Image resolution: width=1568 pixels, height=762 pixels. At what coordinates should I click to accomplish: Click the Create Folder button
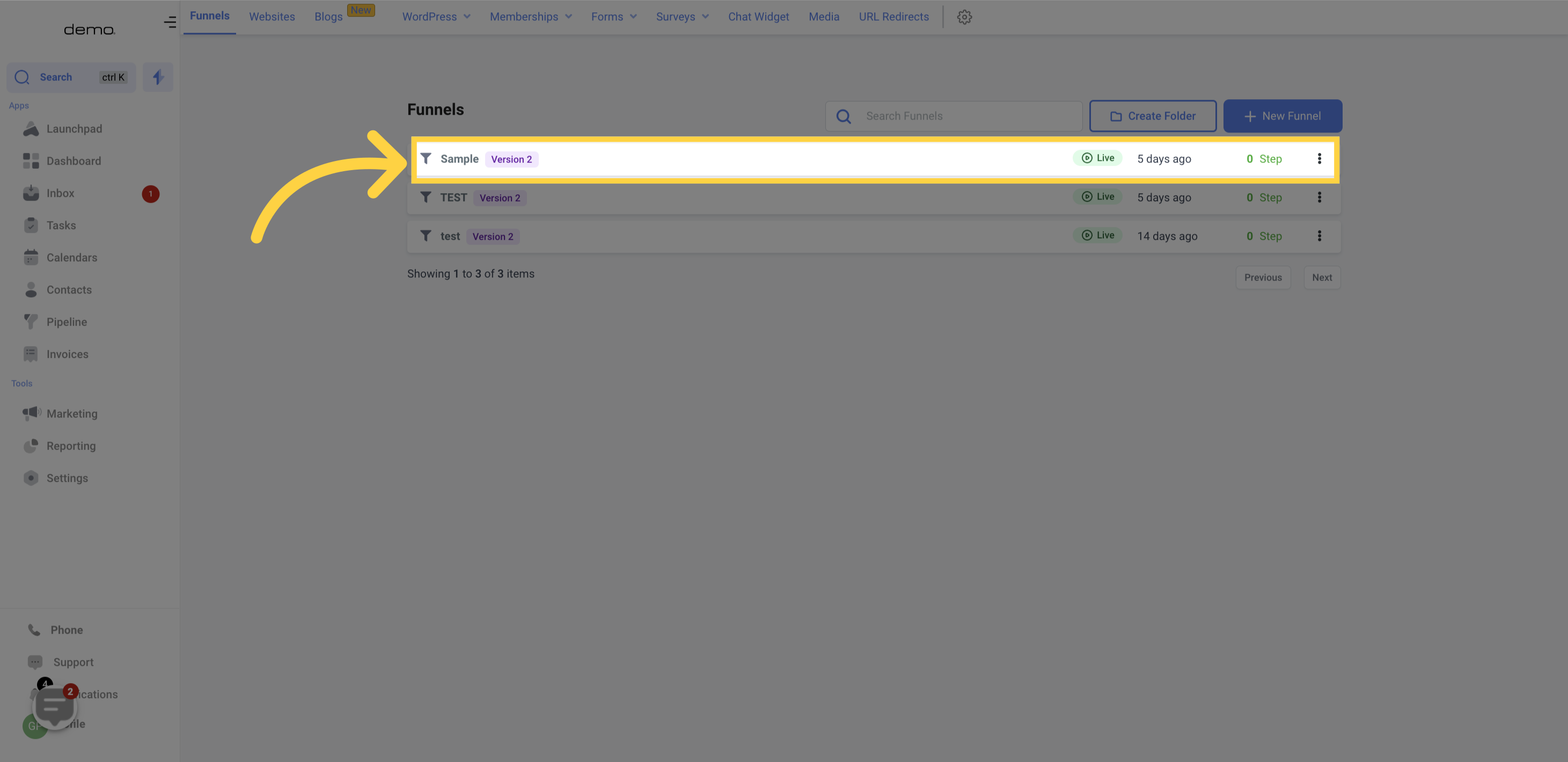click(x=1152, y=116)
